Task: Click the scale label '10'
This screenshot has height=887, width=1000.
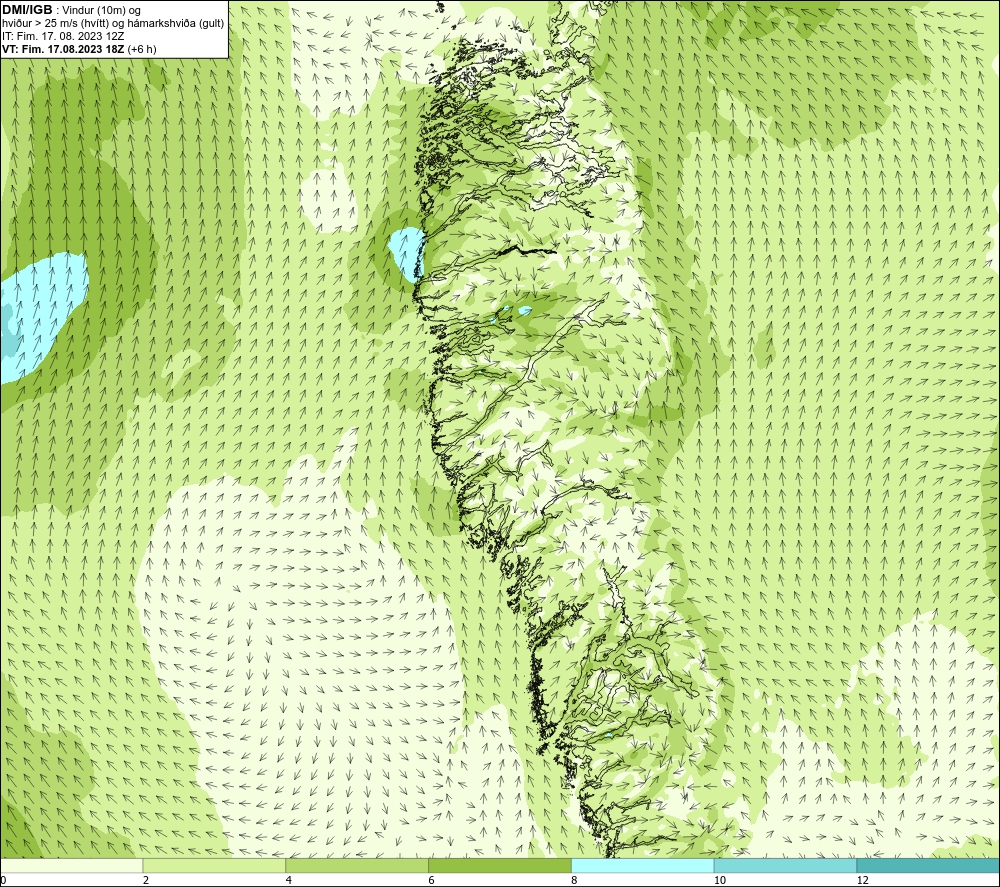Action: pos(720,881)
